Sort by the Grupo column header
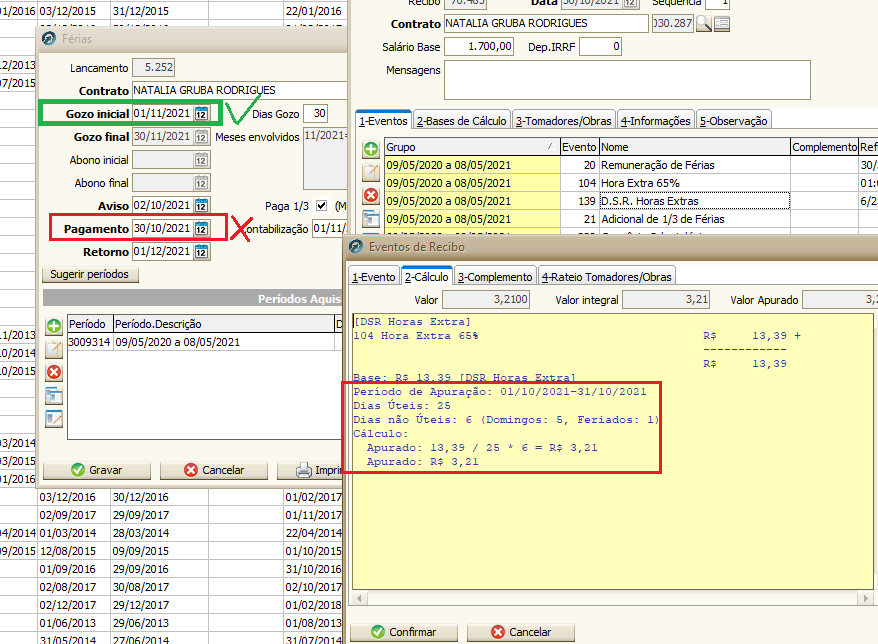The width and height of the screenshot is (878, 644). (472, 147)
